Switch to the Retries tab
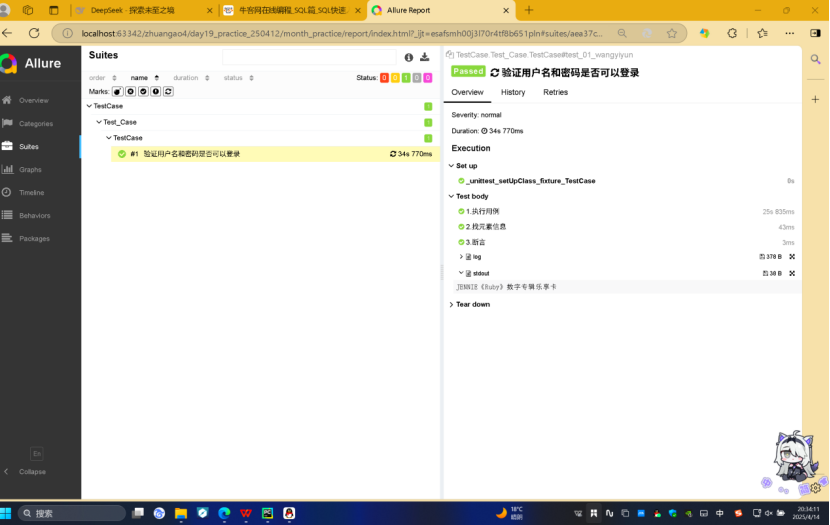 [x=555, y=92]
